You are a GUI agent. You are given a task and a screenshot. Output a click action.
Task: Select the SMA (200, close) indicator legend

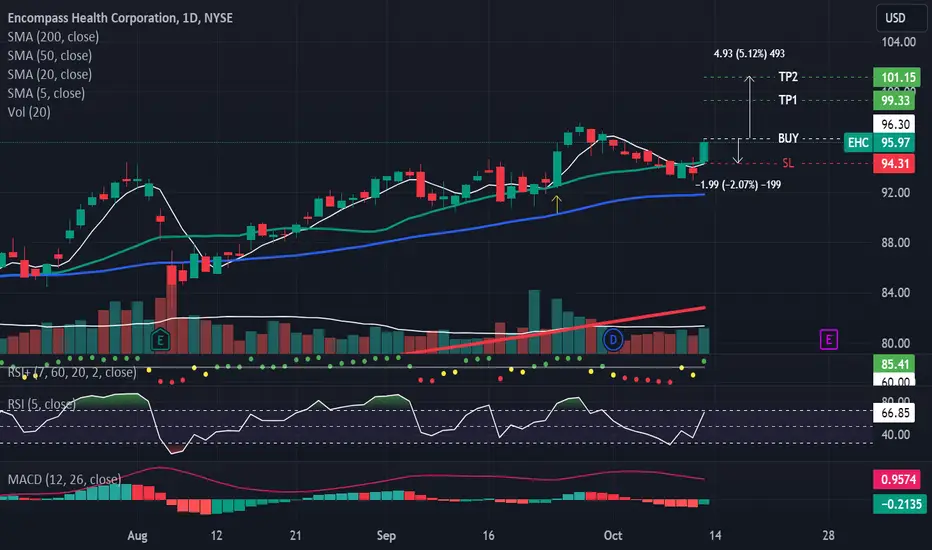[x=53, y=37]
